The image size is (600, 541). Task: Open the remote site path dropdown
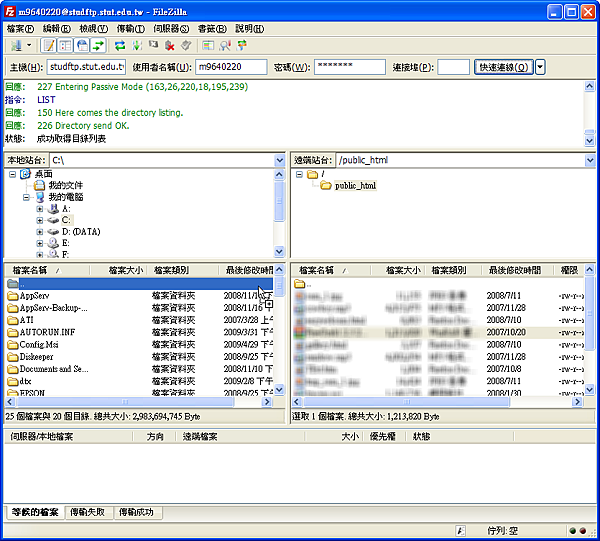tap(590, 160)
